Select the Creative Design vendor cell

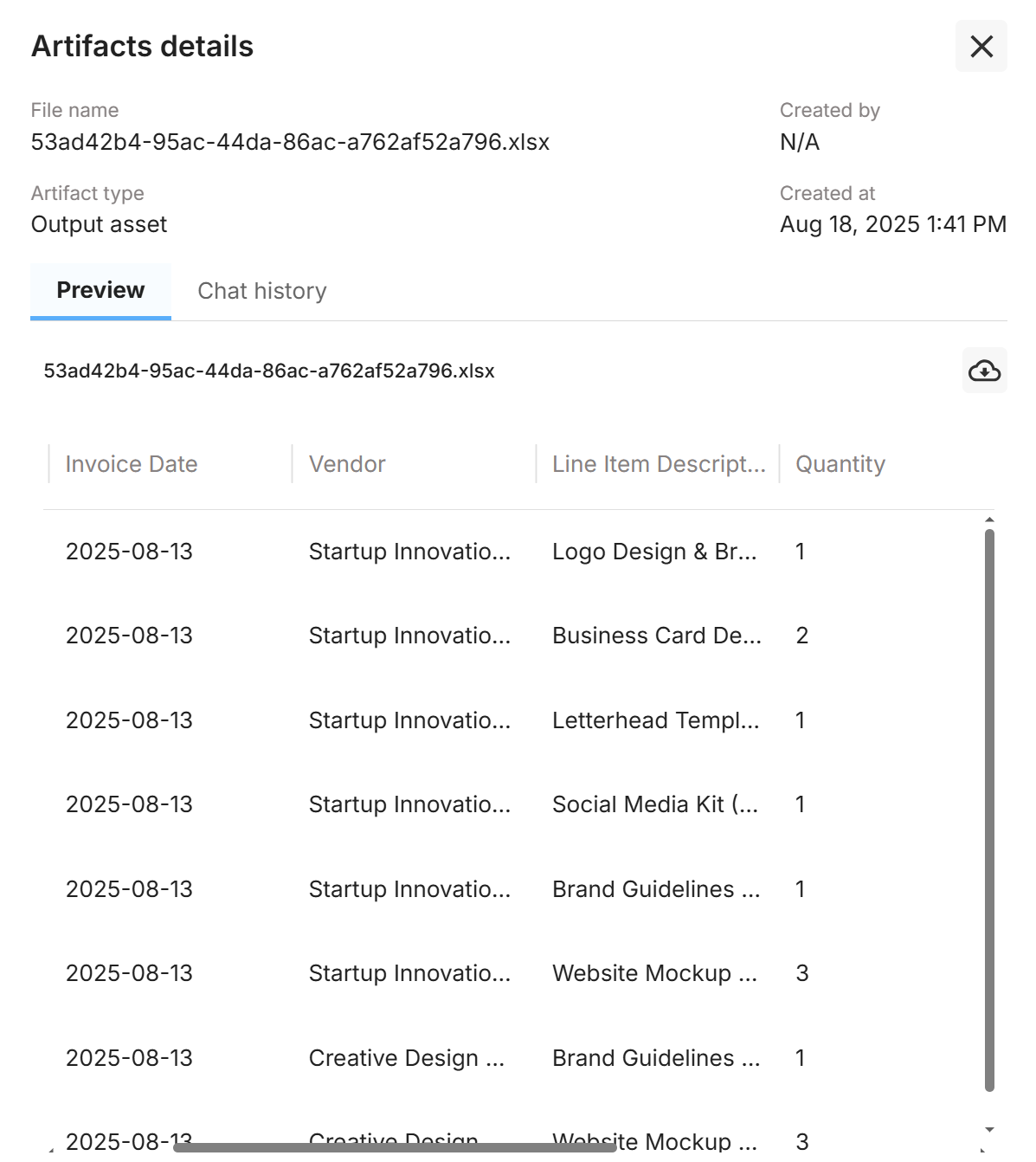[x=406, y=1058]
